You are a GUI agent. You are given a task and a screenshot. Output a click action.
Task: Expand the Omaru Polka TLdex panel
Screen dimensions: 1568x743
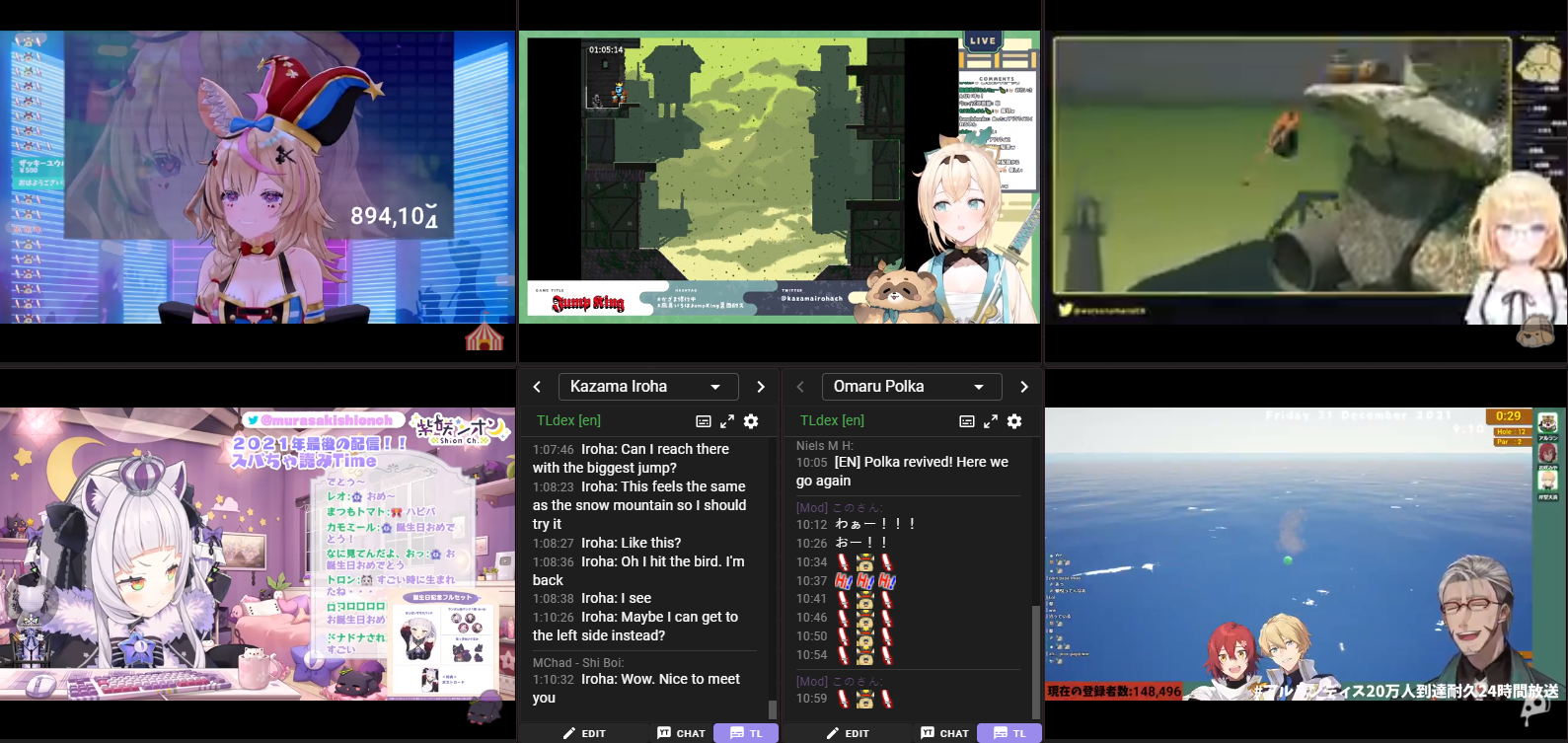tap(991, 421)
